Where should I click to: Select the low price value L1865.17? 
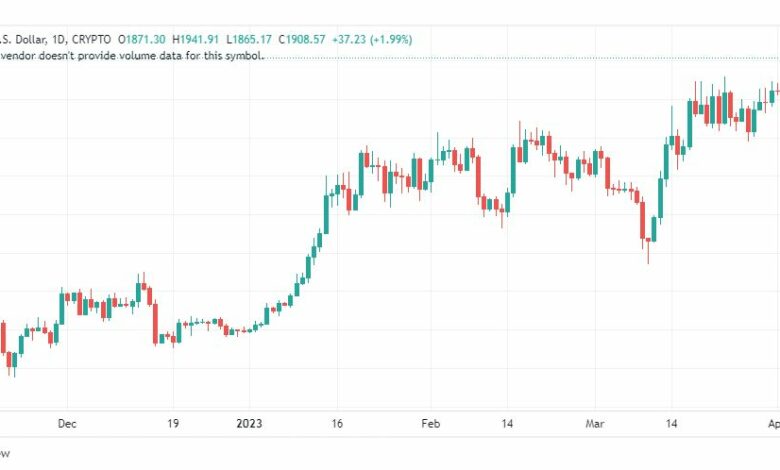(249, 39)
